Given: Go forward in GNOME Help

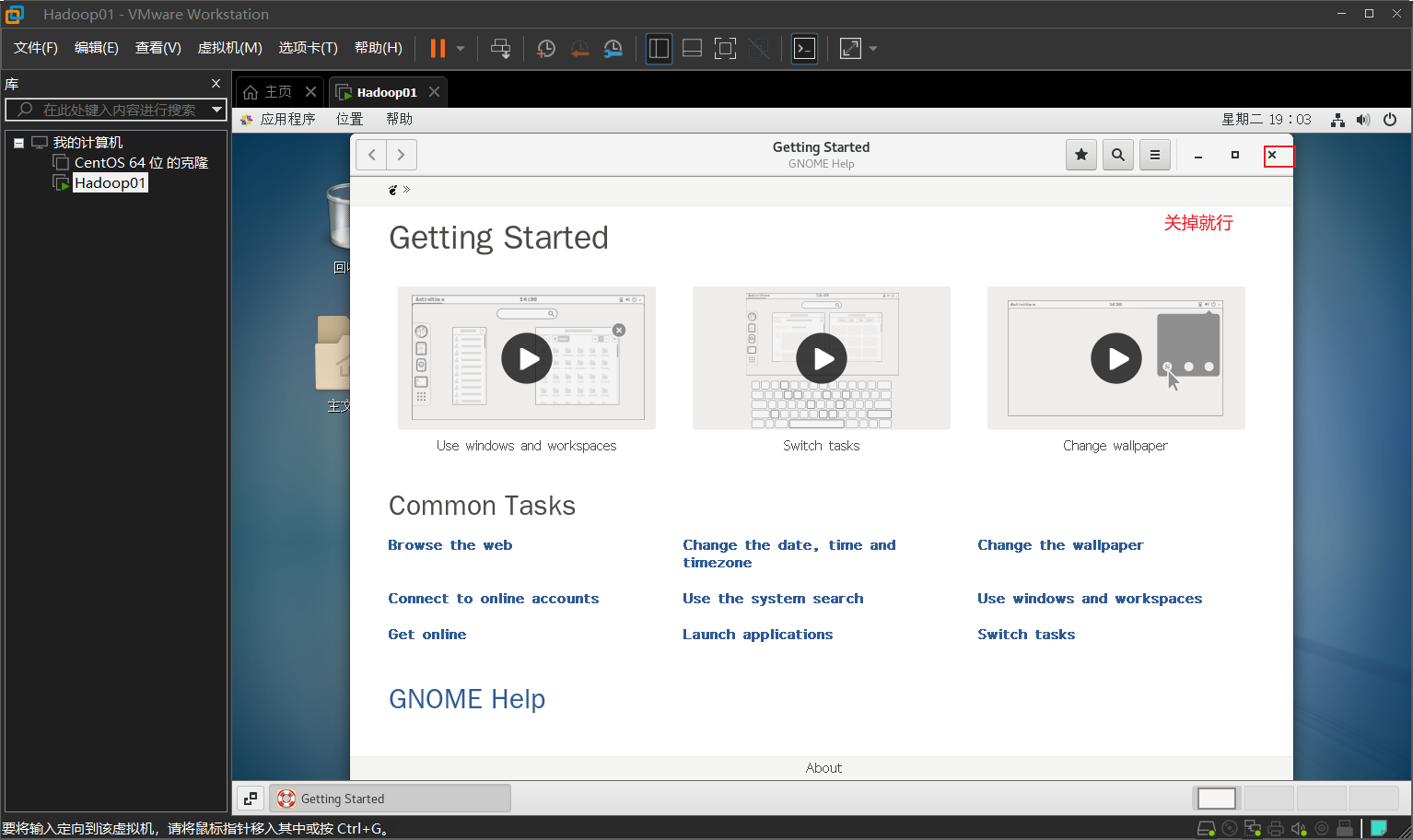Looking at the screenshot, I should pyautogui.click(x=402, y=155).
